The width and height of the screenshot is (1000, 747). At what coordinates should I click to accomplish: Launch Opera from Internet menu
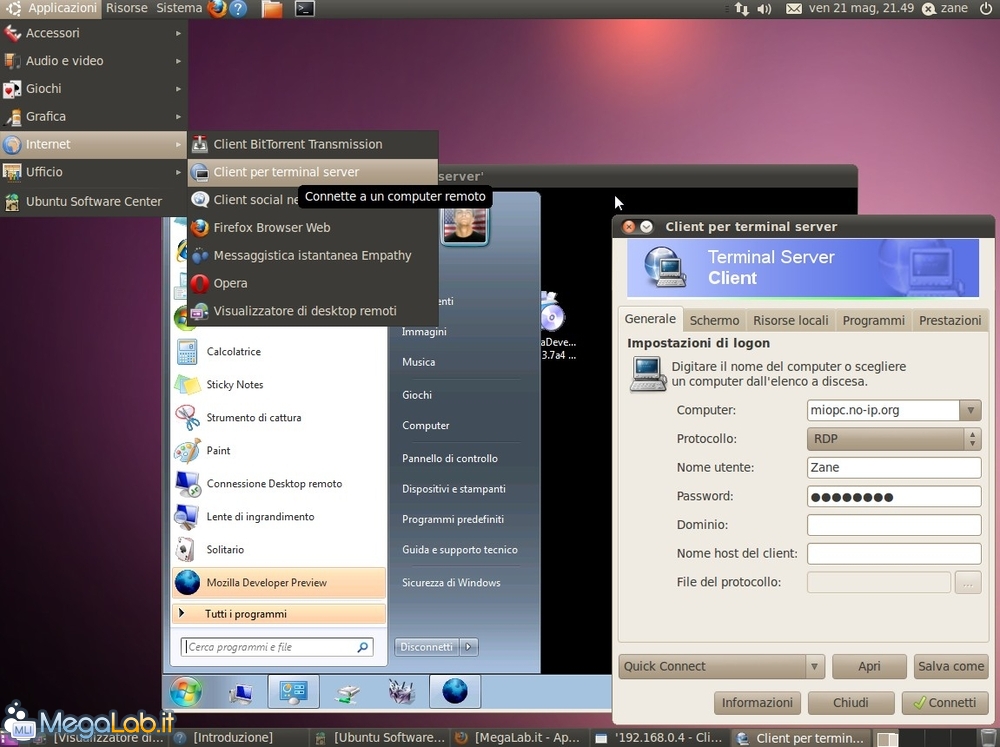tap(313, 283)
